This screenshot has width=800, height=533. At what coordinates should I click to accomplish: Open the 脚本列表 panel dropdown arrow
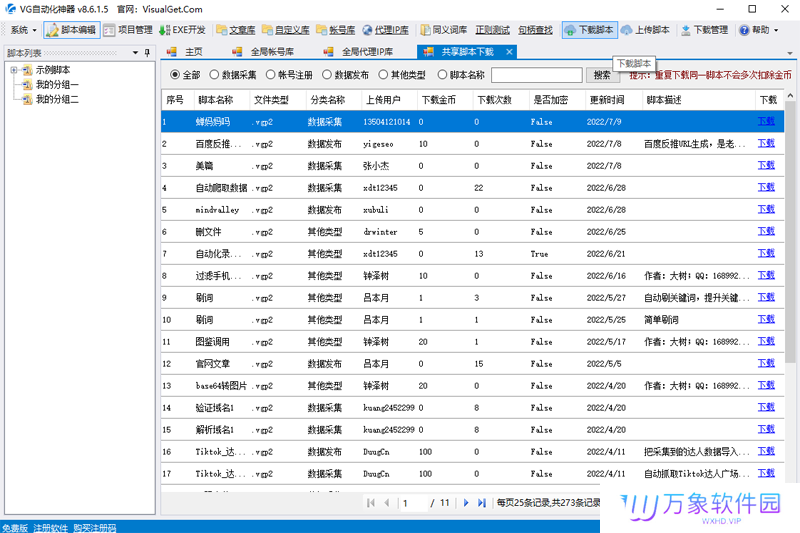click(135, 53)
